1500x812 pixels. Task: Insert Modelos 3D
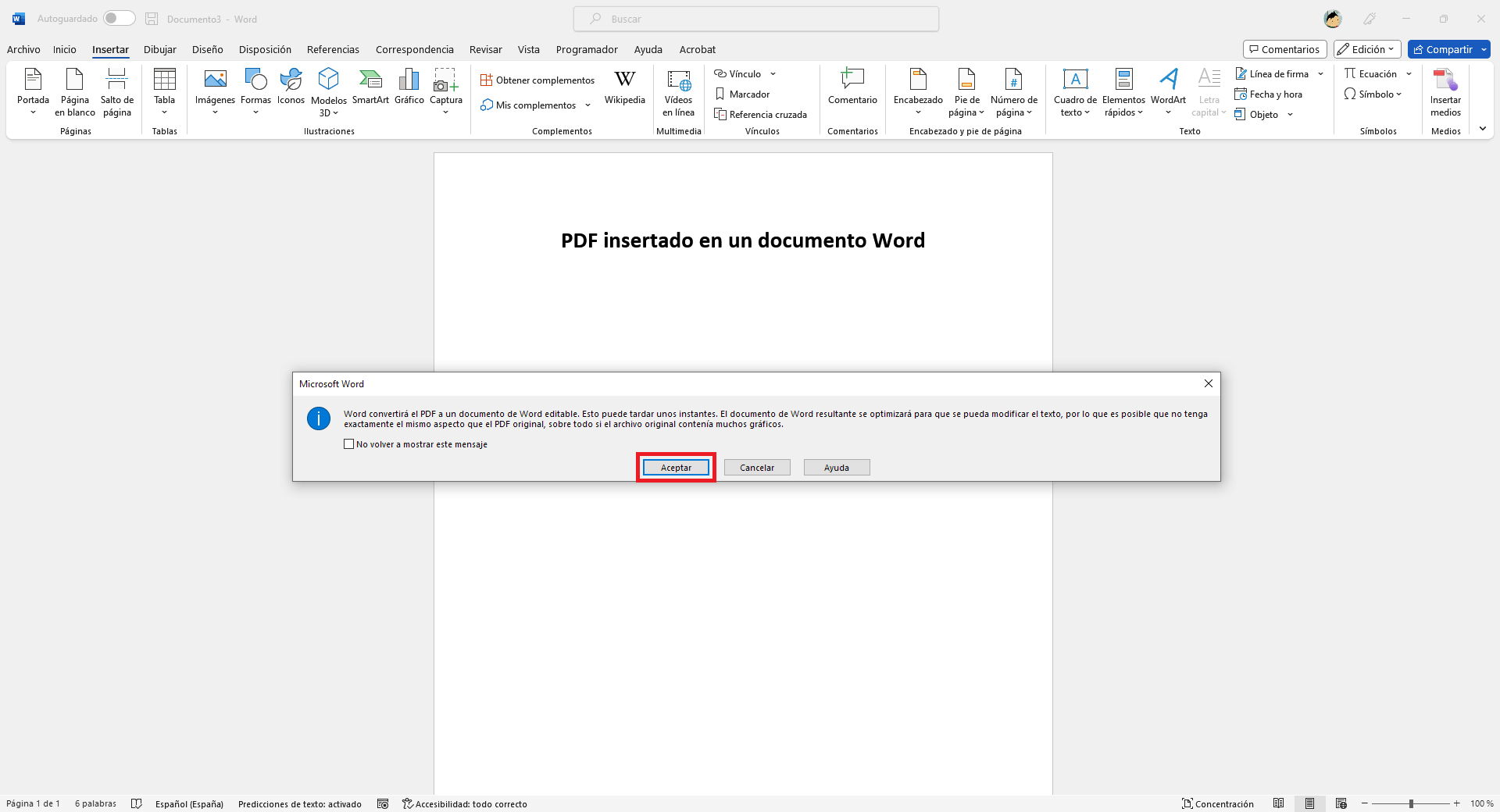click(329, 91)
